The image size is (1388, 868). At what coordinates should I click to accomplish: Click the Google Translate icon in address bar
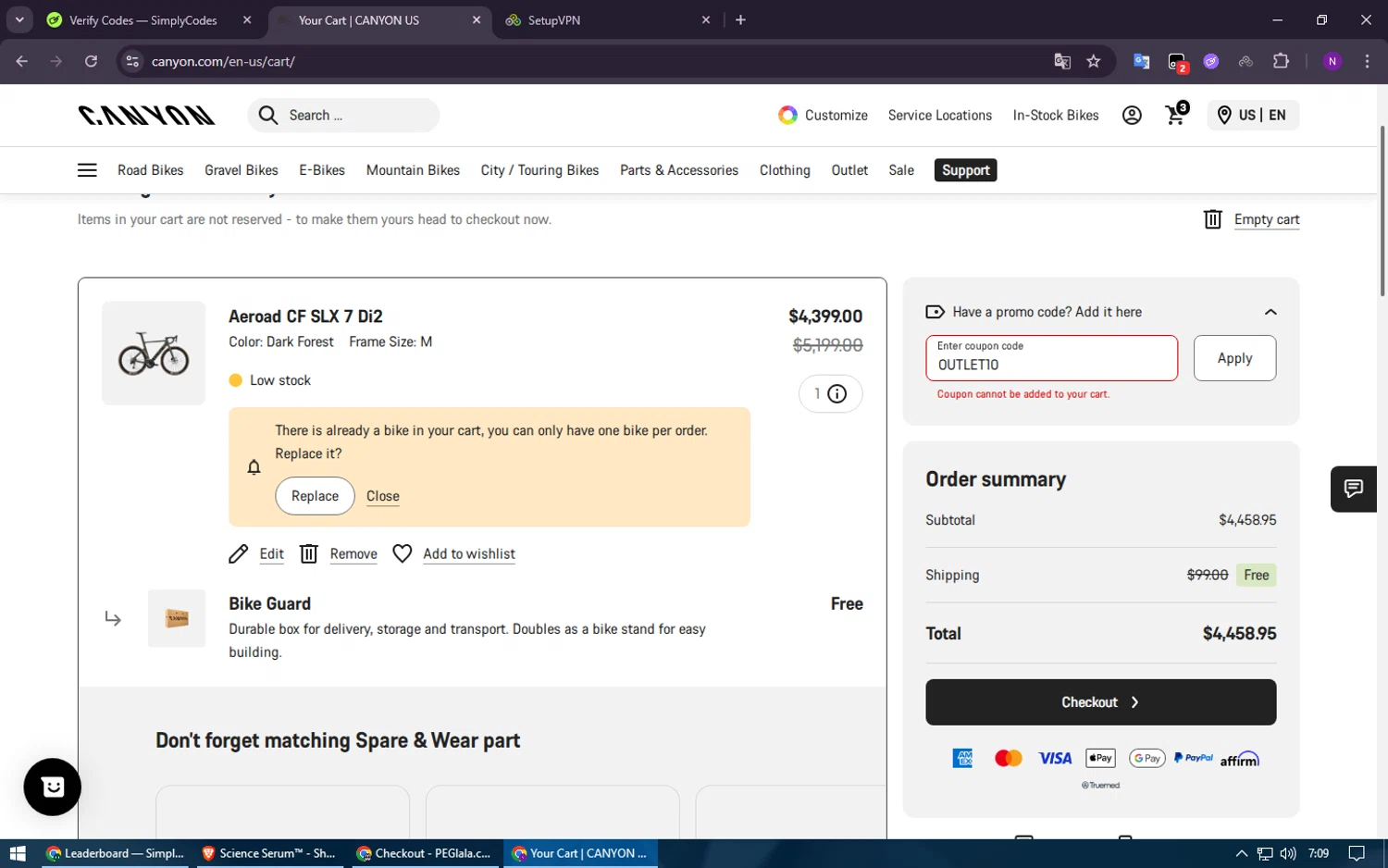1062,61
